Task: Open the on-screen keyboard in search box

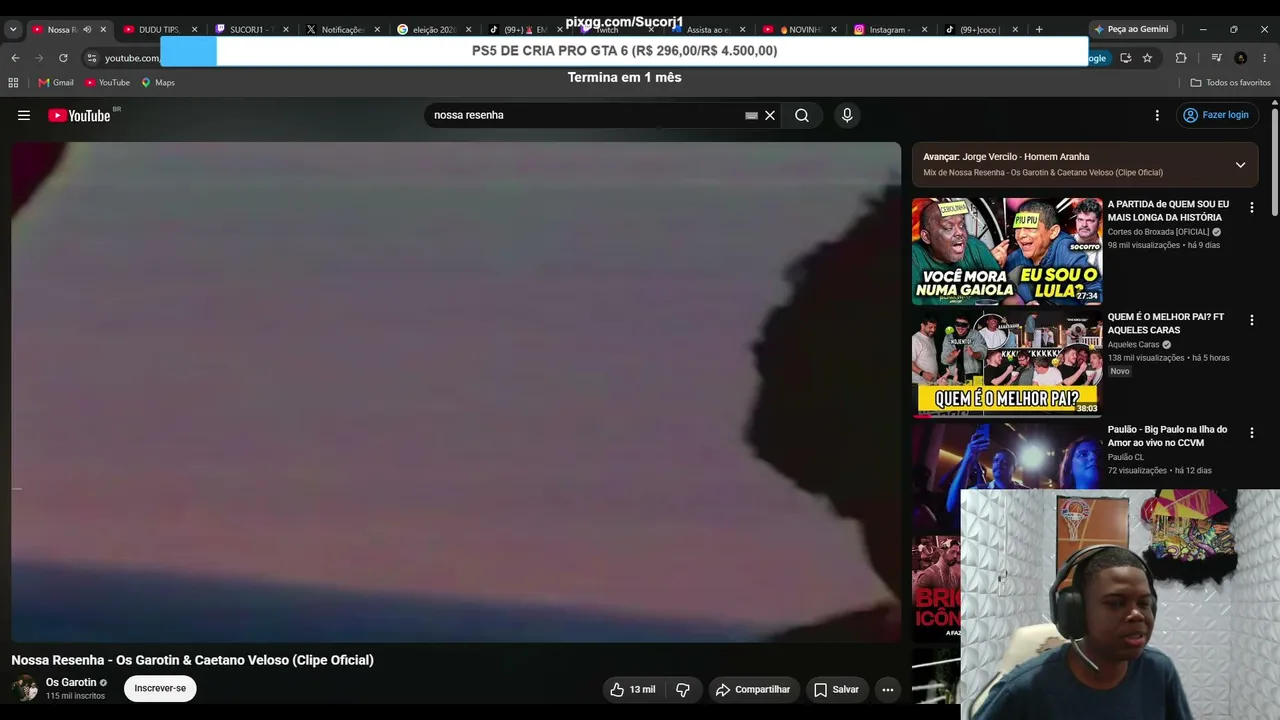Action: (751, 115)
